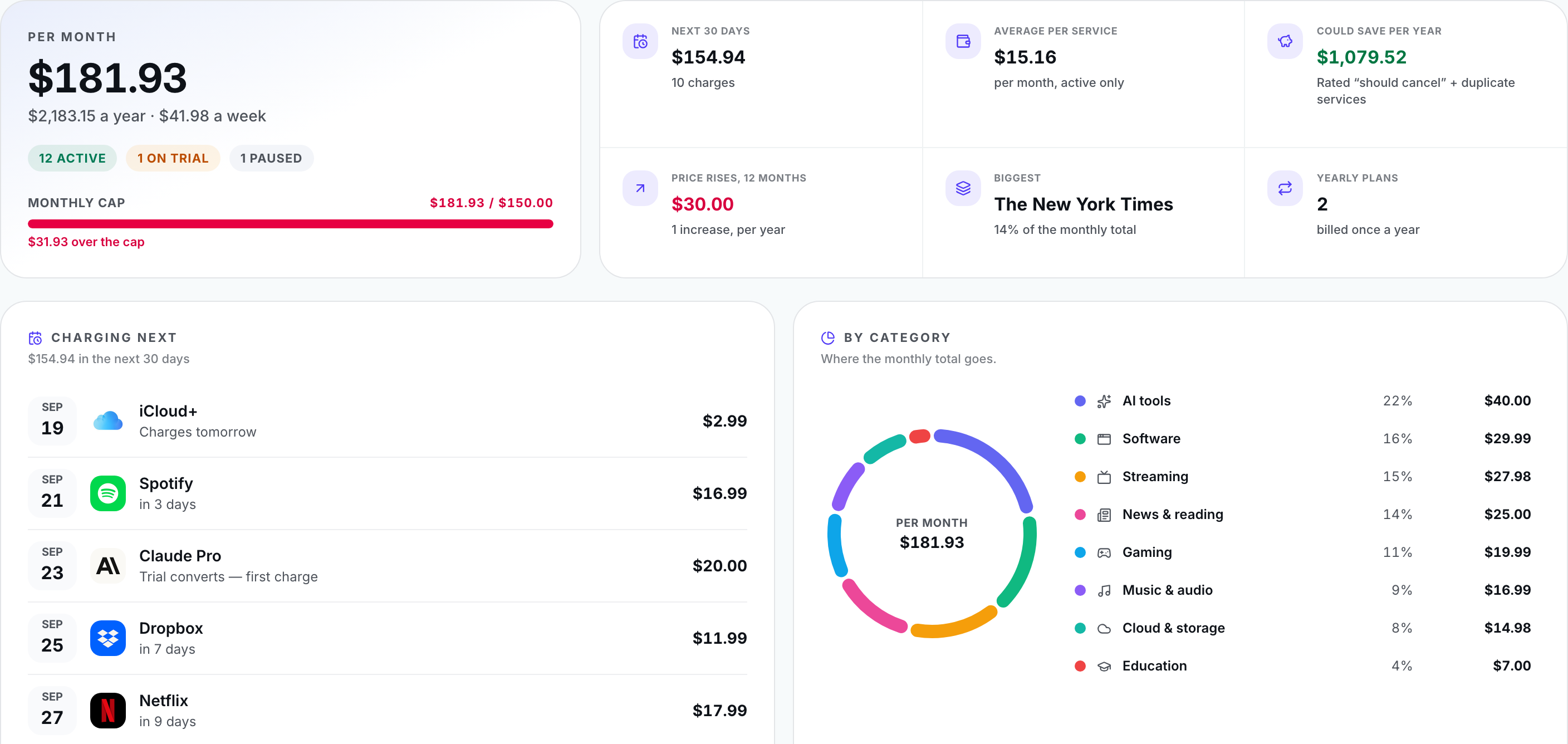Click "The New York Times" biggest subscription text
The height and width of the screenshot is (744, 1568).
(x=1084, y=204)
